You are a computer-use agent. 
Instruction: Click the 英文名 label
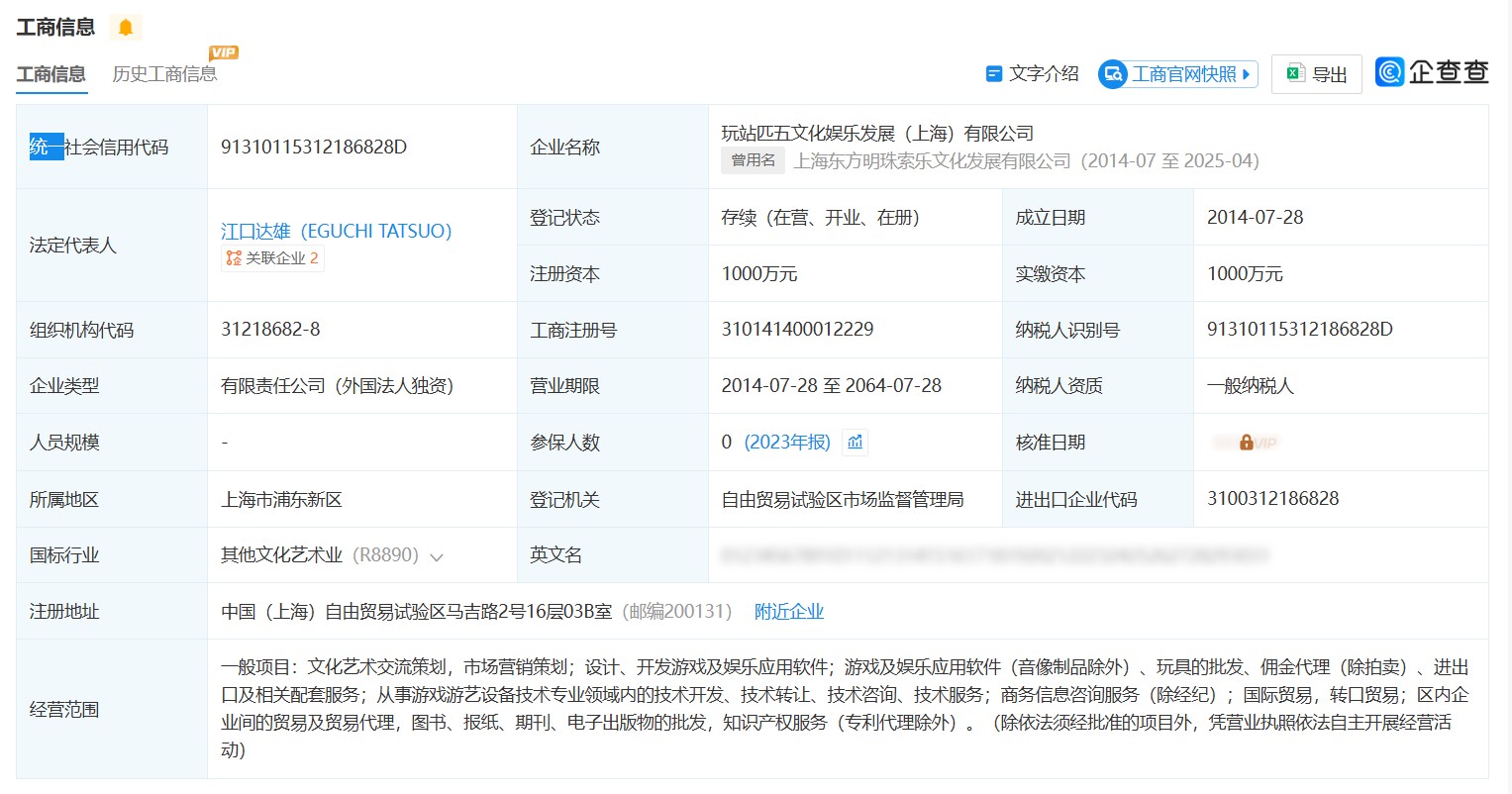[556, 555]
